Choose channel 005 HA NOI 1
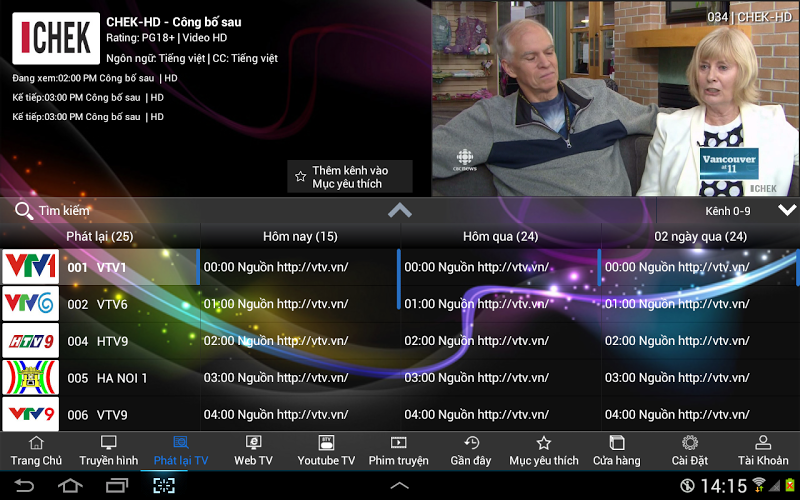800x500 pixels. (x=100, y=378)
